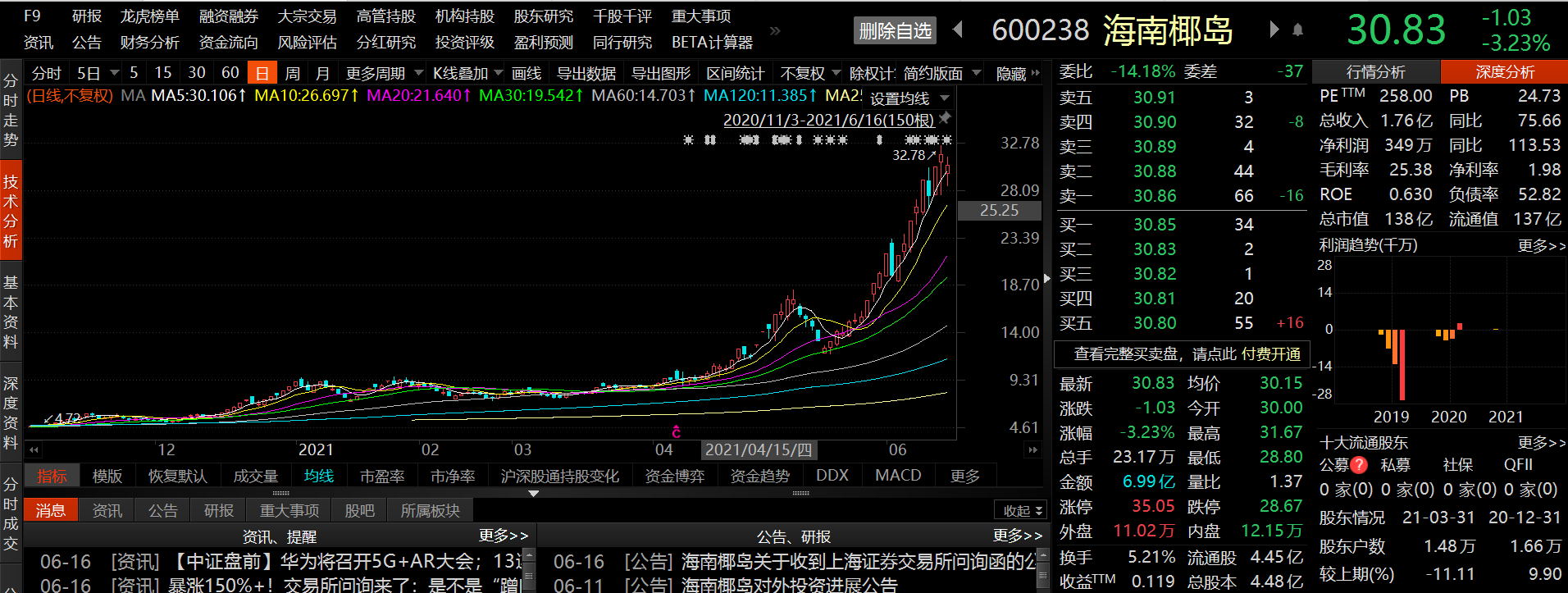Open the 不复权 dropdown
The image size is (1568, 593).
(x=810, y=74)
